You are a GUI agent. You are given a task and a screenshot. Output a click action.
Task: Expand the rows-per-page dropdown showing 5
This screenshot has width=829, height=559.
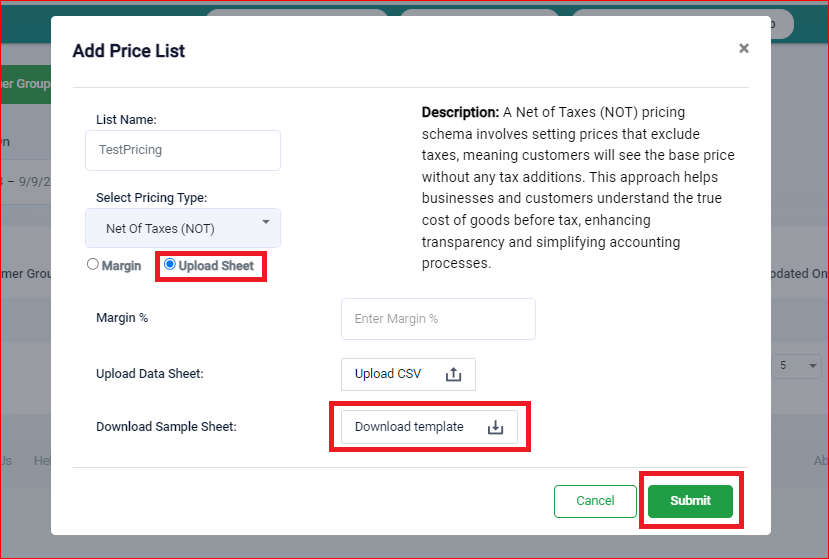click(x=797, y=365)
